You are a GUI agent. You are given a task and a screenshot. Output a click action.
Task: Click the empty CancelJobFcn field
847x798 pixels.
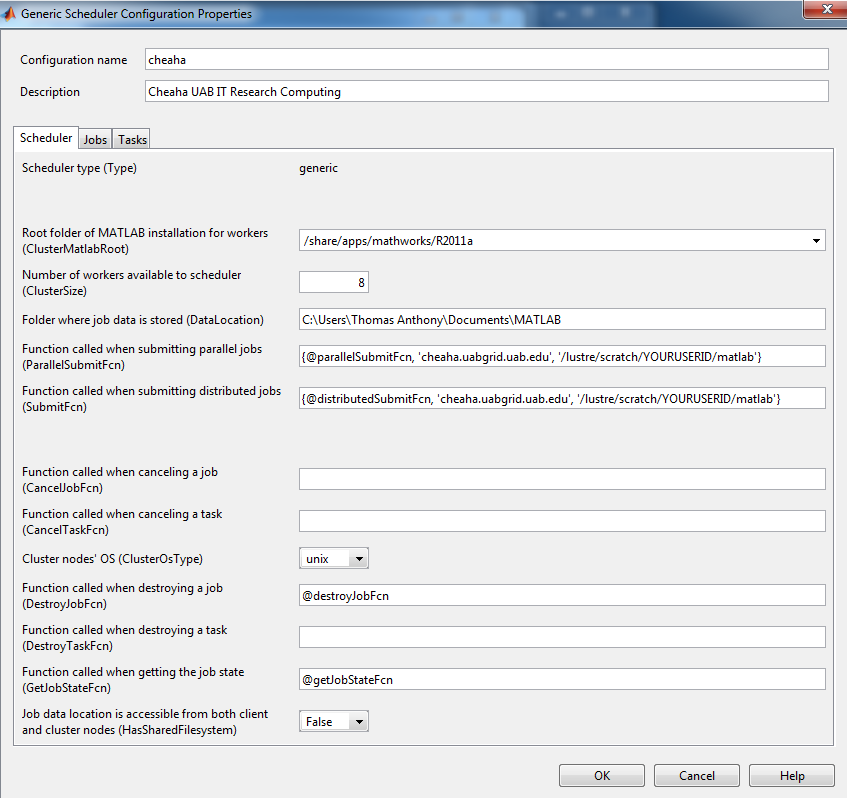pos(562,479)
